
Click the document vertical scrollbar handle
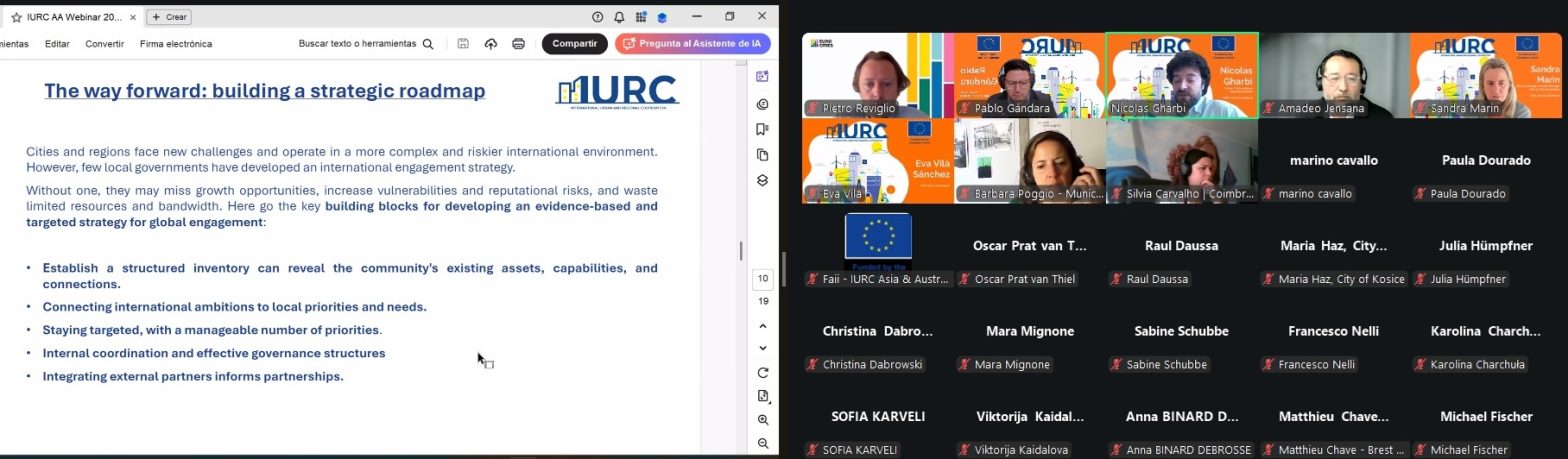pyautogui.click(x=740, y=250)
